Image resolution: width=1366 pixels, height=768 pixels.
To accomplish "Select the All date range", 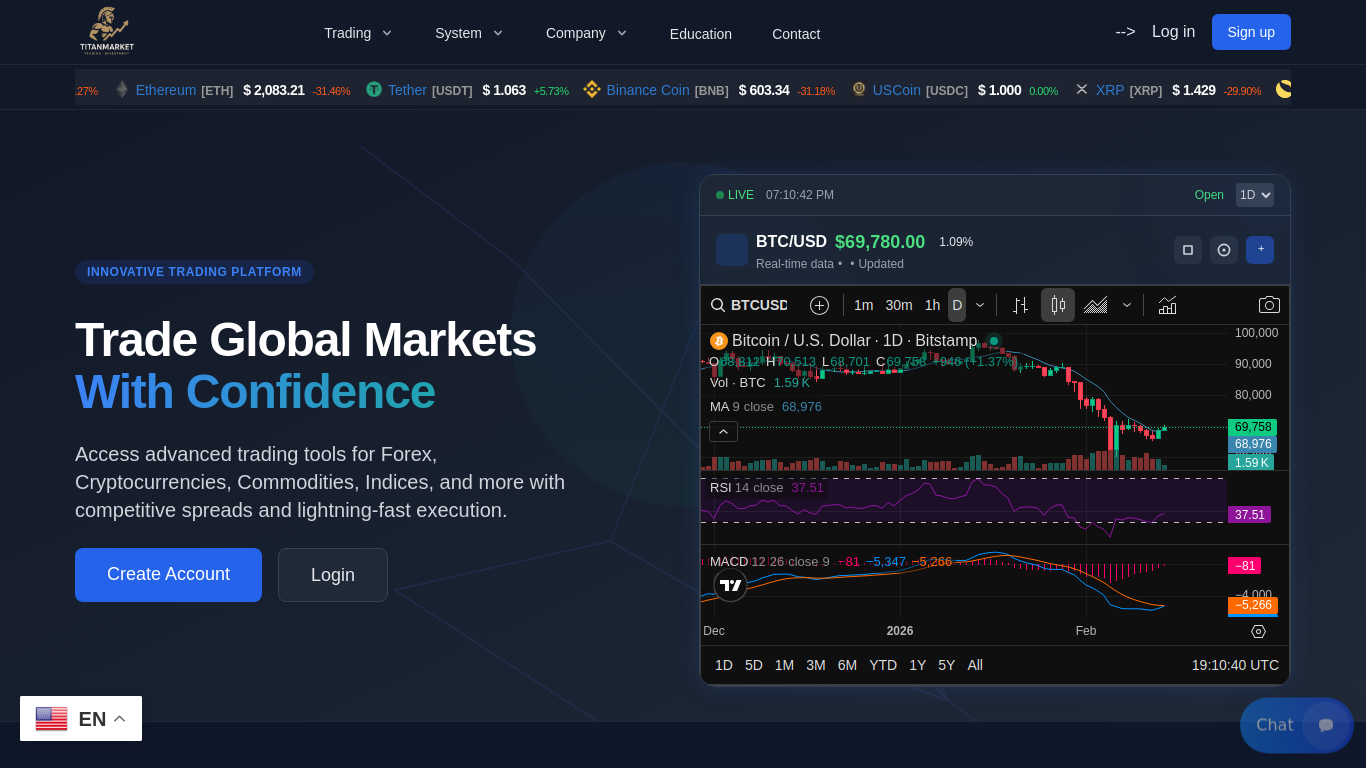I will pos(975,665).
